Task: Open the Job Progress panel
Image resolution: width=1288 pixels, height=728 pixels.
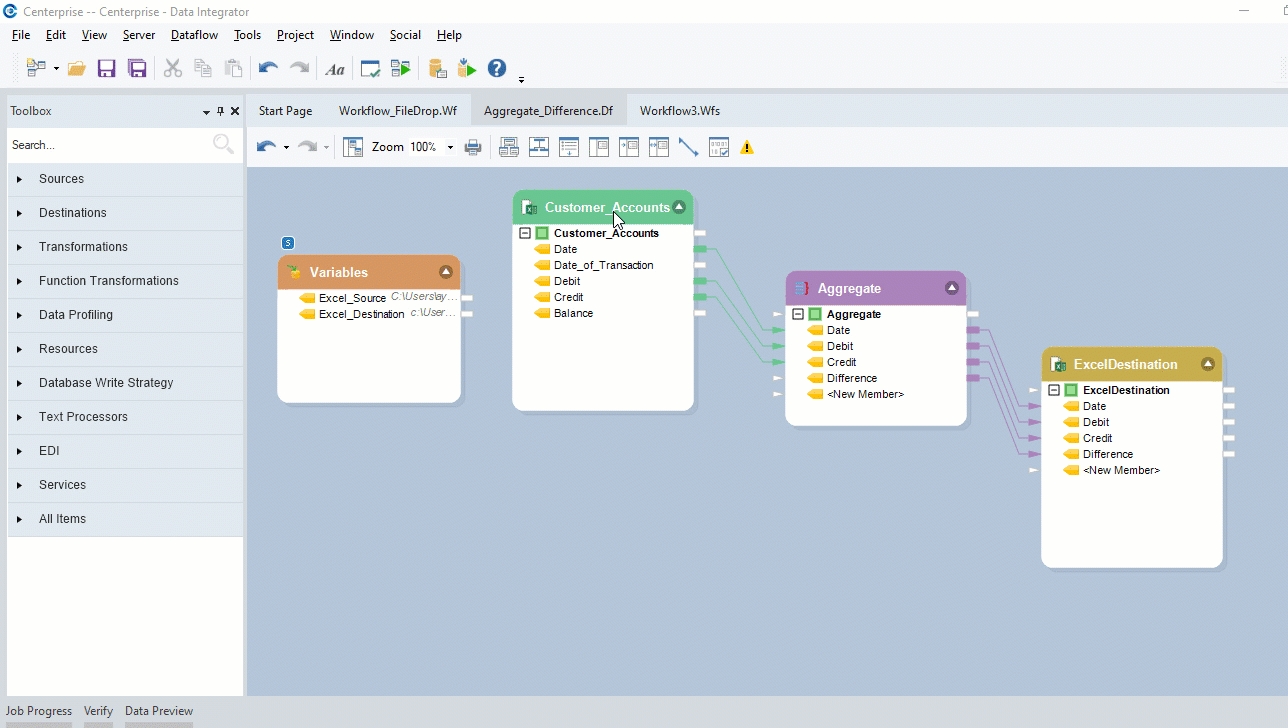Action: coord(39,711)
